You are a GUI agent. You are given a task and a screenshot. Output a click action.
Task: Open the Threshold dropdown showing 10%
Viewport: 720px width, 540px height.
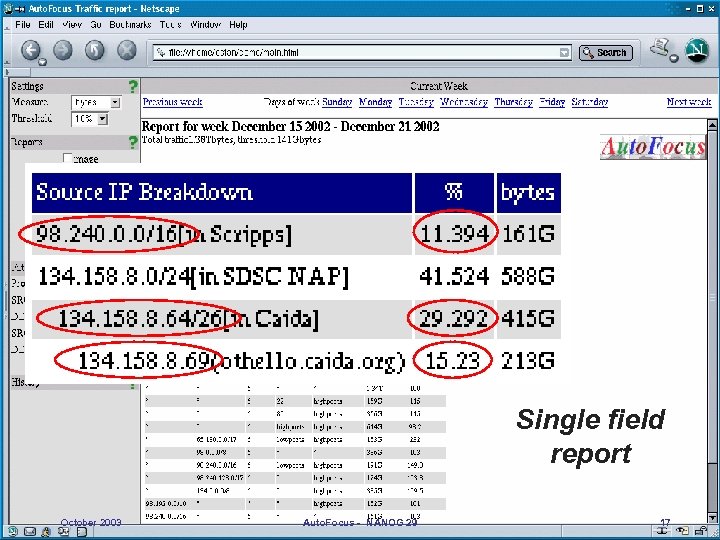pos(90,119)
